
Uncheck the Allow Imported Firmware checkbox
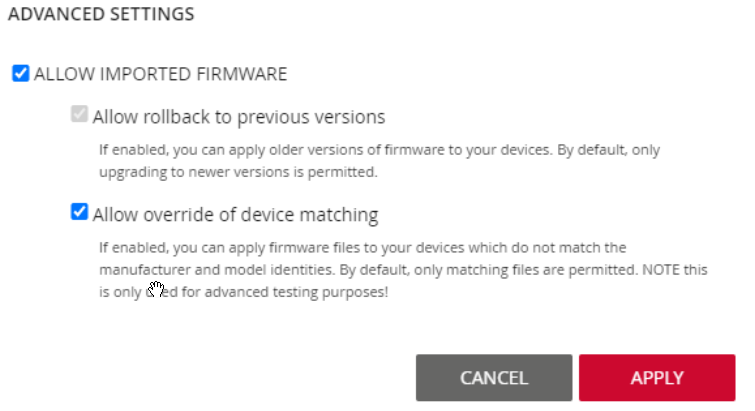[x=21, y=74]
